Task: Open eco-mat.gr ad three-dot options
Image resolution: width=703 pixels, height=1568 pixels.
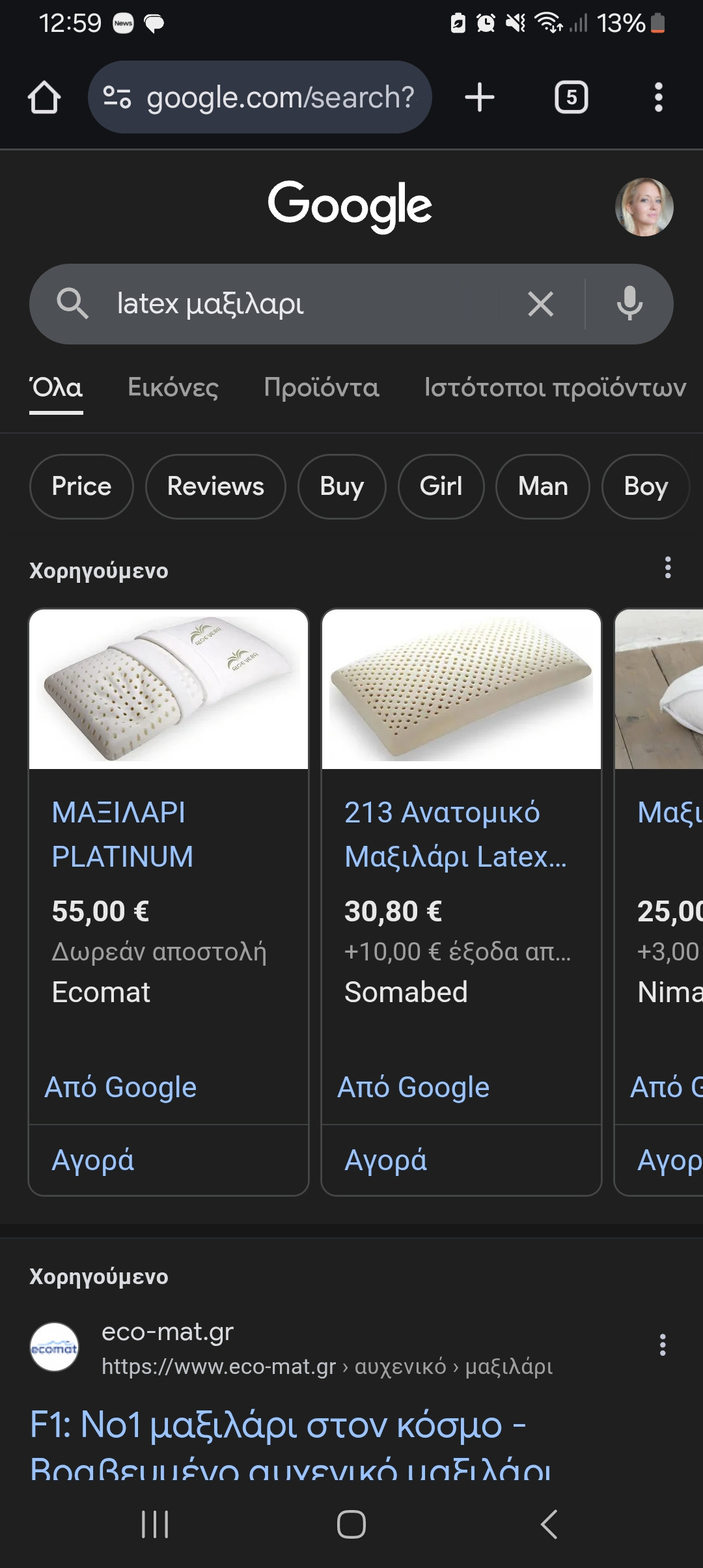Action: (662, 1345)
